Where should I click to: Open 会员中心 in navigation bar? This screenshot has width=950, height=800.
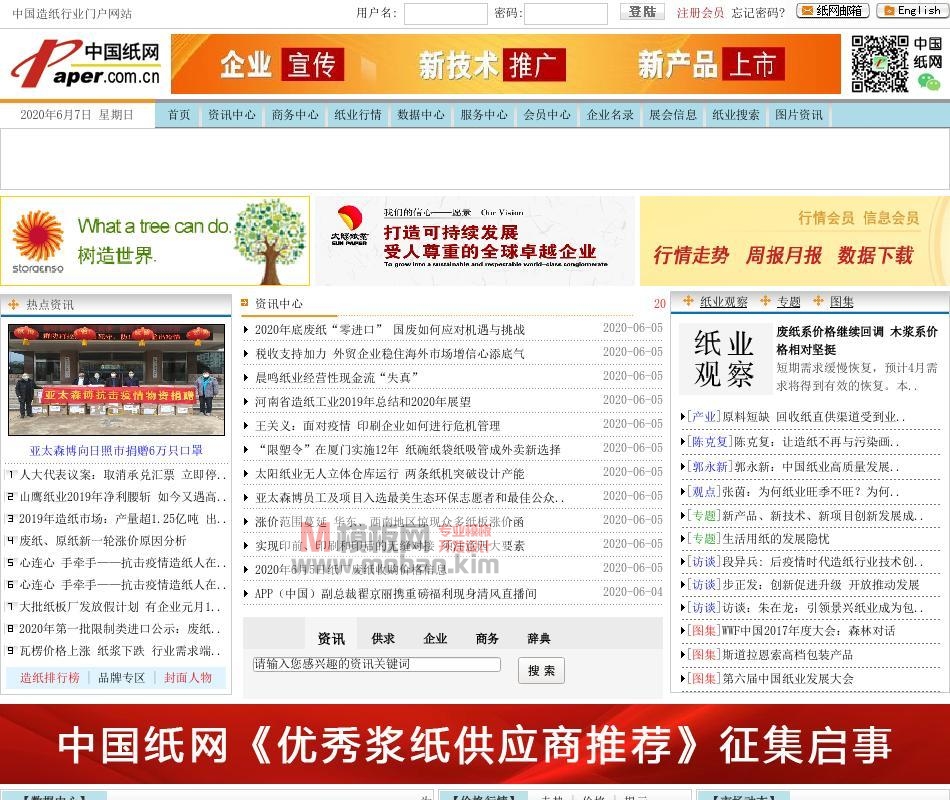tap(546, 115)
